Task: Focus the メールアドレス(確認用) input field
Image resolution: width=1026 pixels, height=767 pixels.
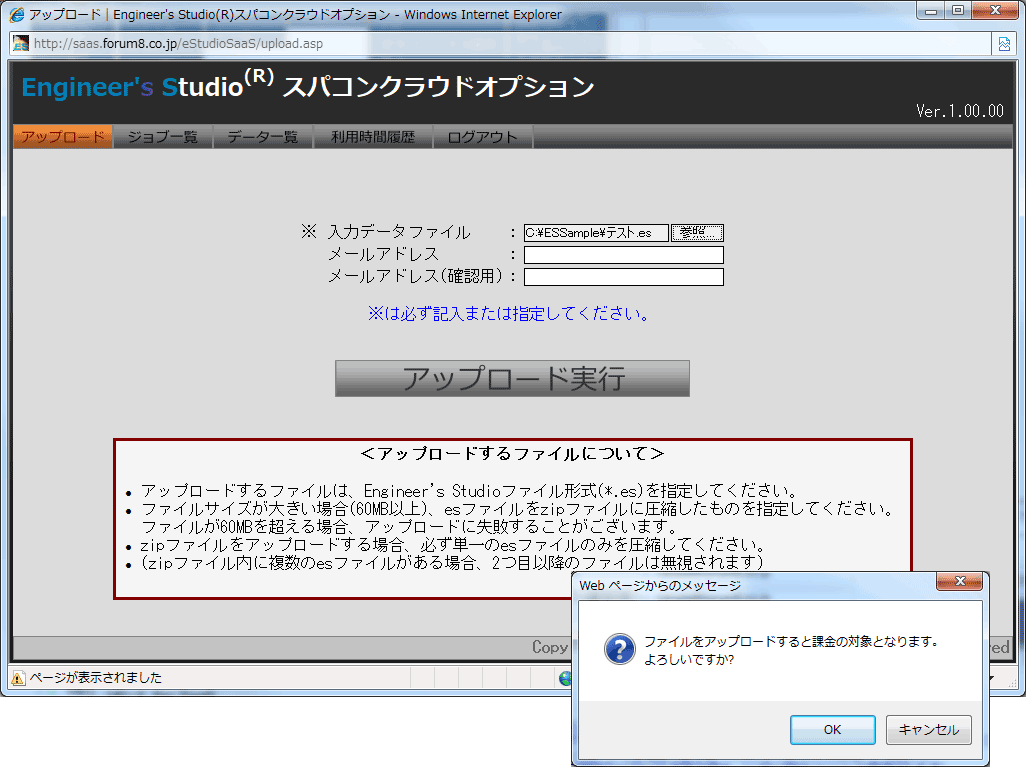Action: [x=624, y=277]
